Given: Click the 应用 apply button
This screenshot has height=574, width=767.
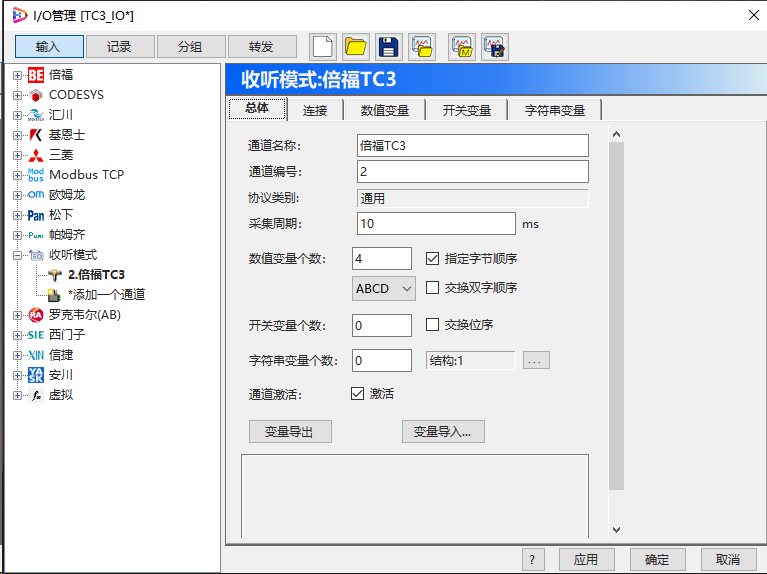Looking at the screenshot, I should point(586,559).
